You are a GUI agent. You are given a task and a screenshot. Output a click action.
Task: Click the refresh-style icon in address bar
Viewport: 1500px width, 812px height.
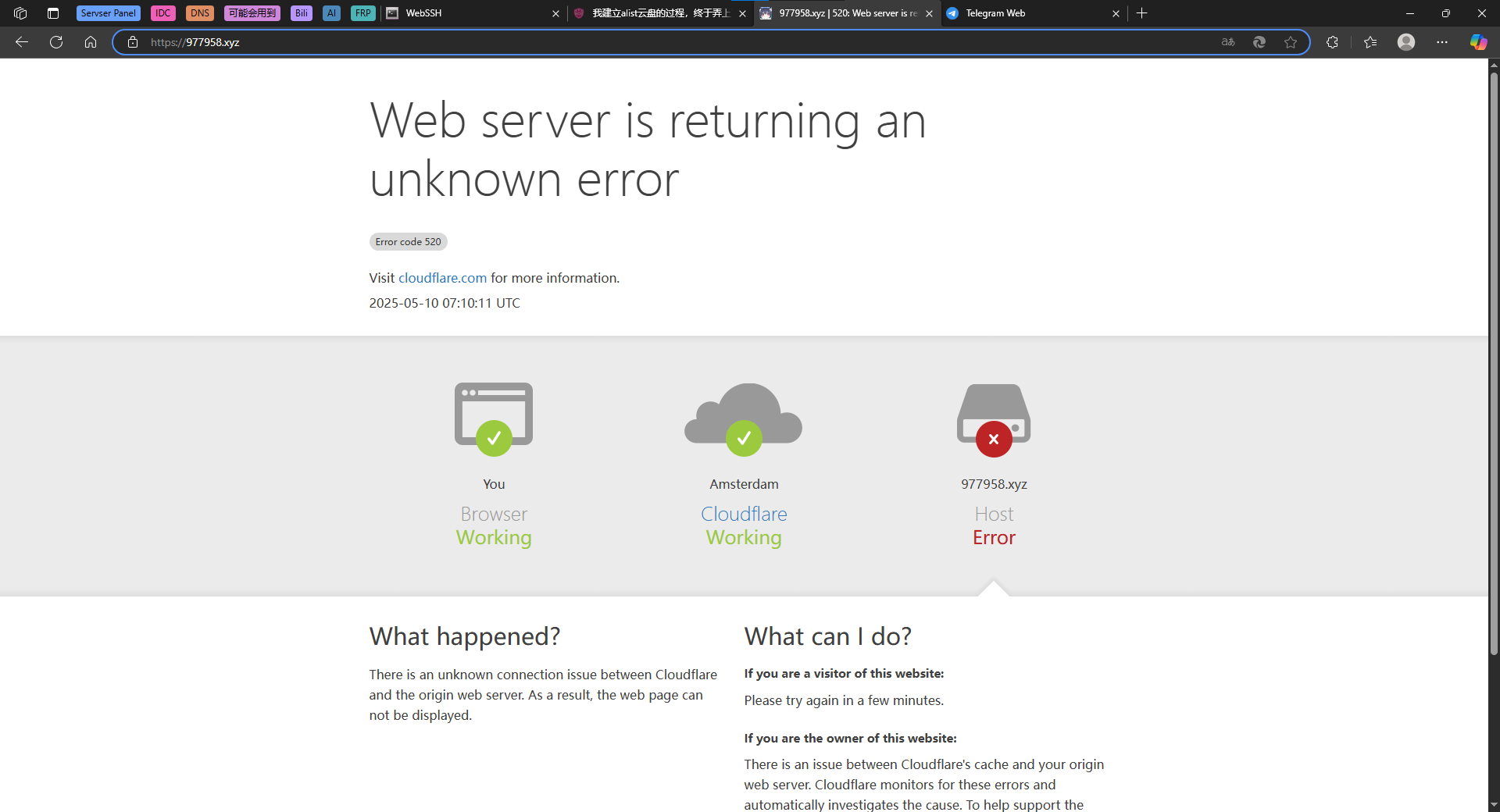pyautogui.click(x=1259, y=42)
